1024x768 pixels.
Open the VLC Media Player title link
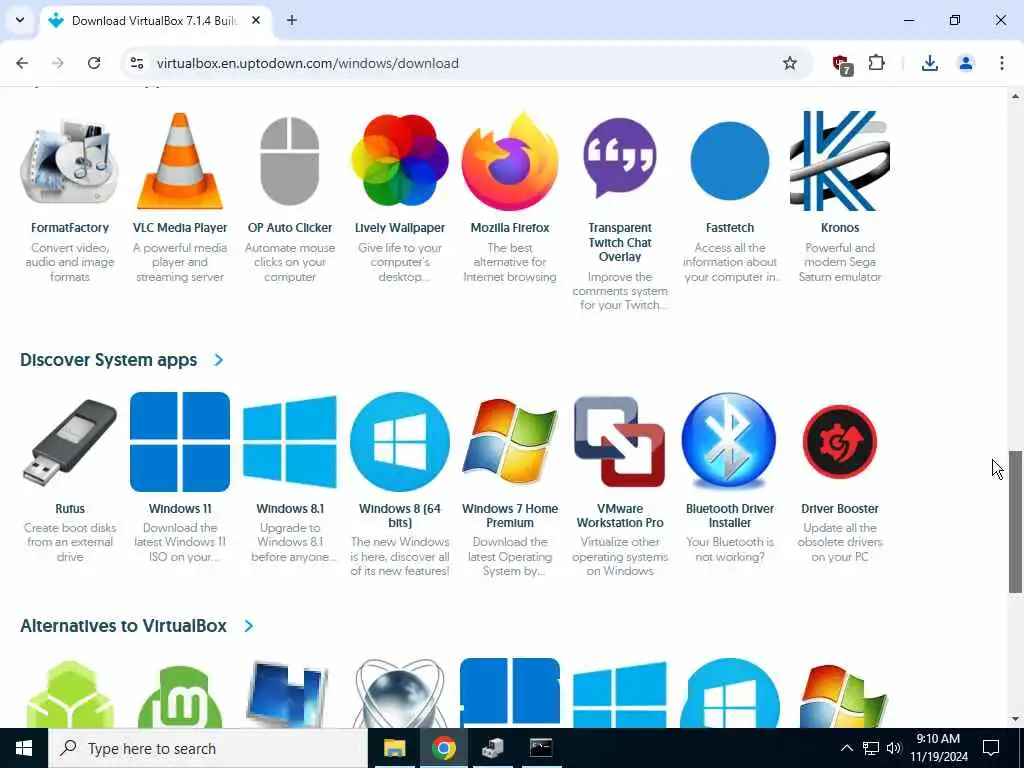[180, 228]
